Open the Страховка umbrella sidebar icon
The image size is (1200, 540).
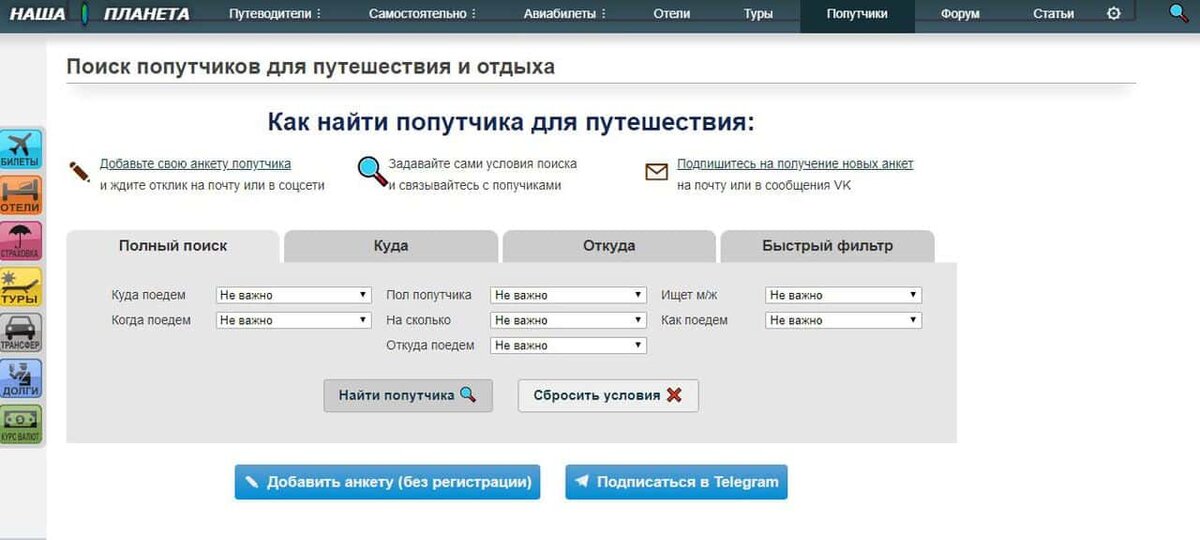(x=21, y=242)
